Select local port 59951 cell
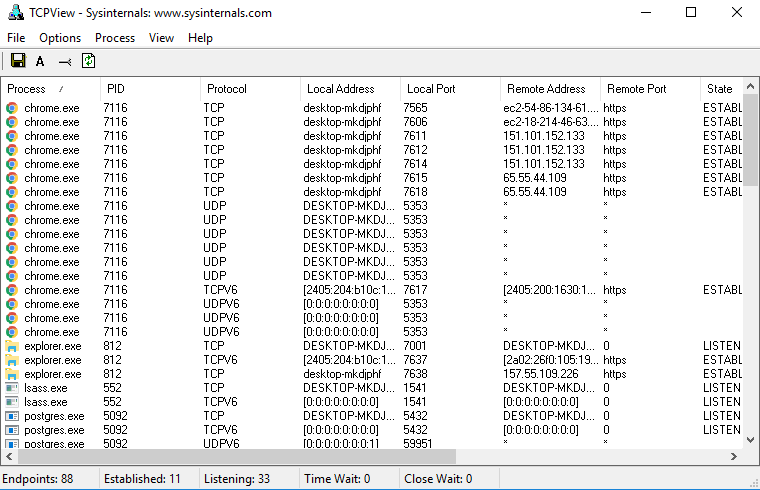This screenshot has height=490, width=760. pos(418,443)
